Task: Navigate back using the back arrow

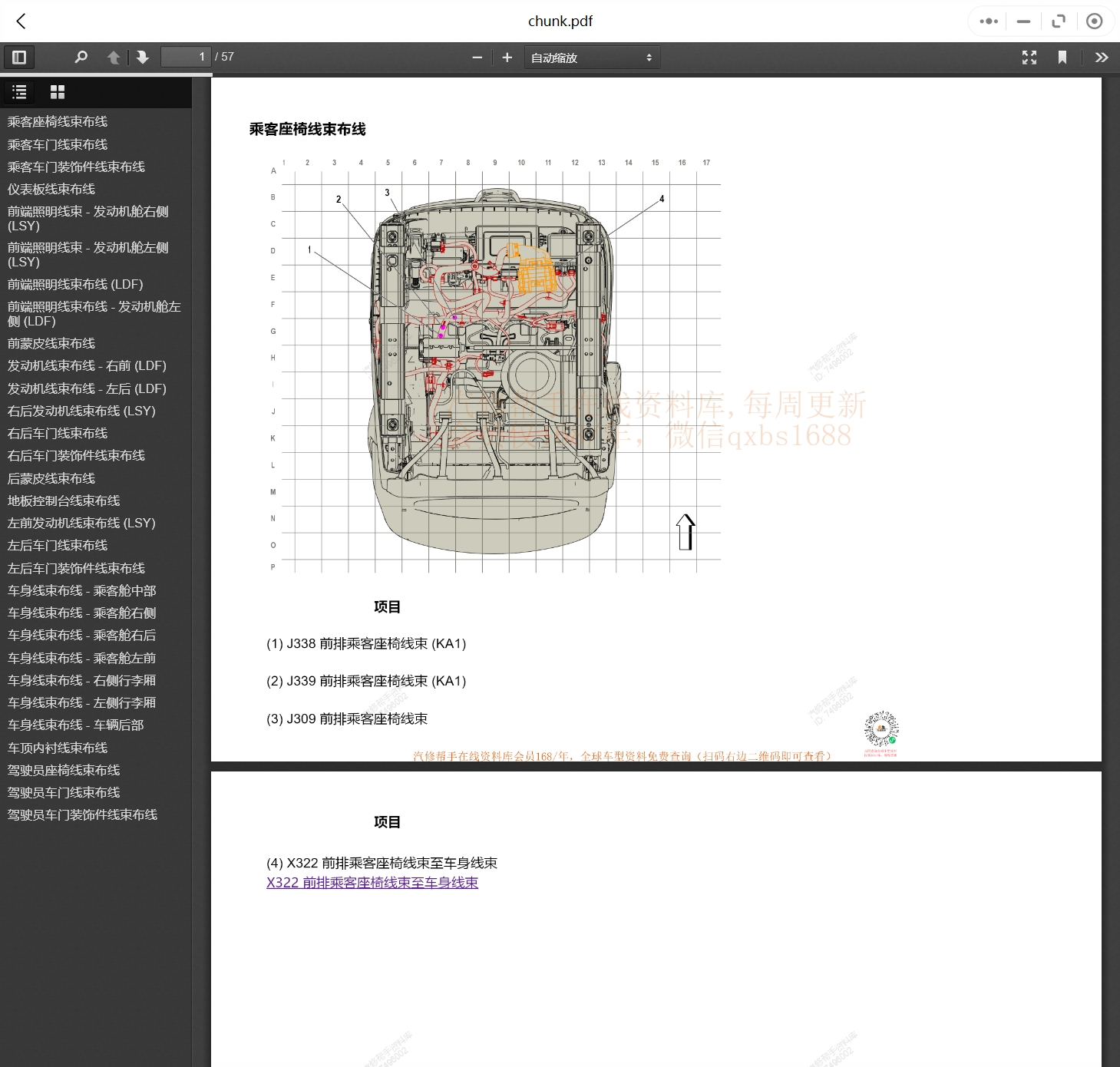Action: (21, 21)
